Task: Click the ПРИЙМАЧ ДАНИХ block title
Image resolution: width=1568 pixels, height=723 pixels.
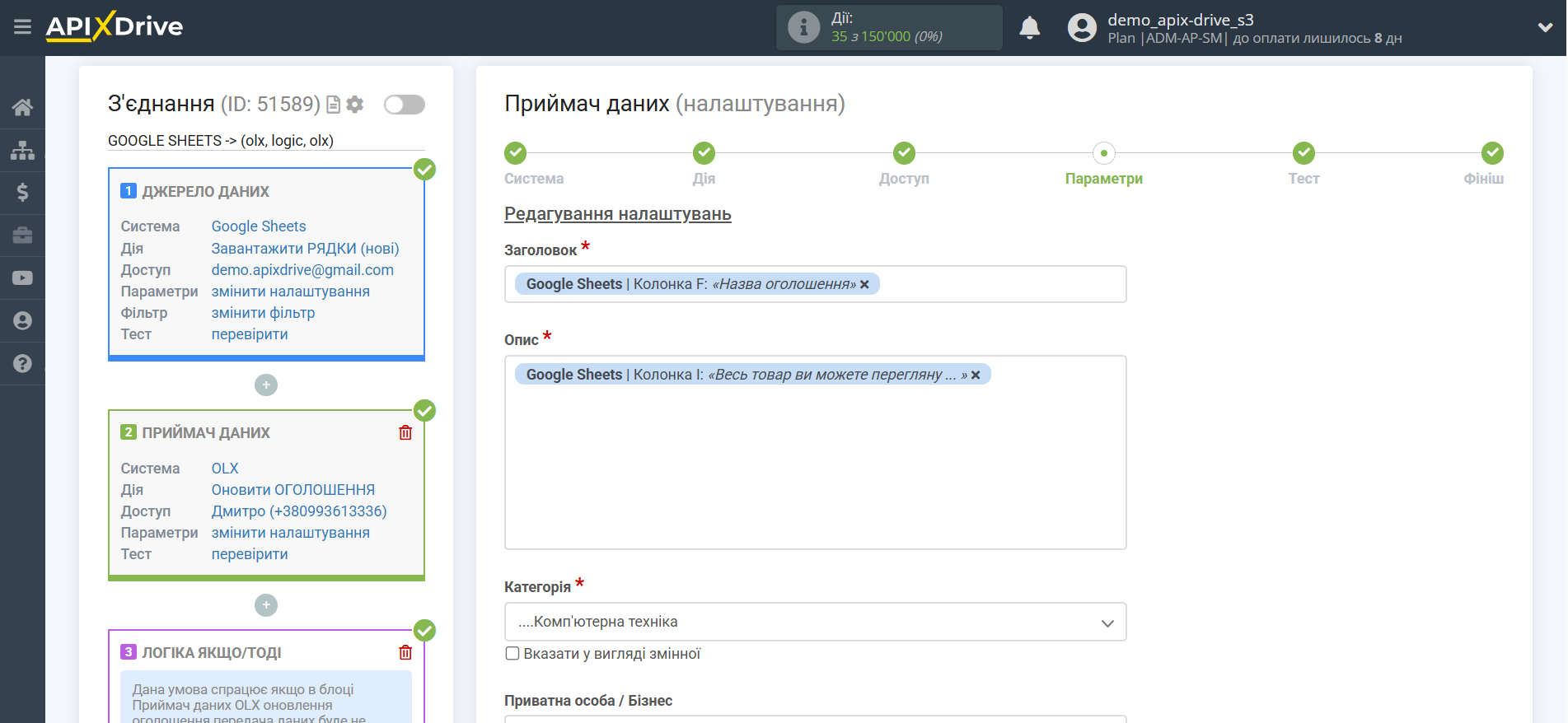Action: [206, 432]
